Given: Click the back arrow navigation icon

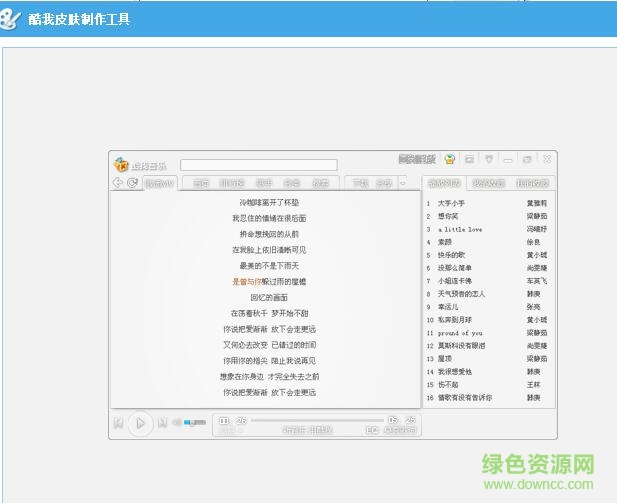Looking at the screenshot, I should 117,183.
